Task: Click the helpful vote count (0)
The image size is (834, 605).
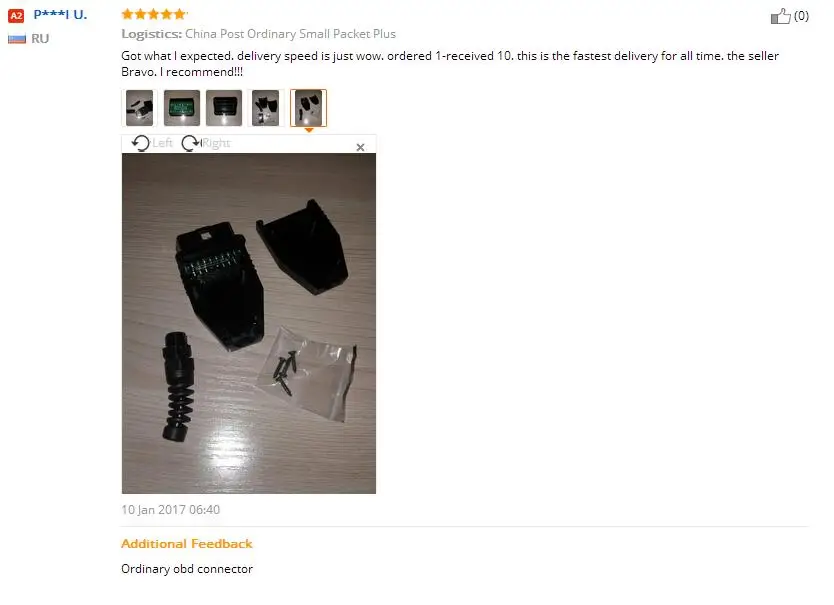Action: pos(801,16)
